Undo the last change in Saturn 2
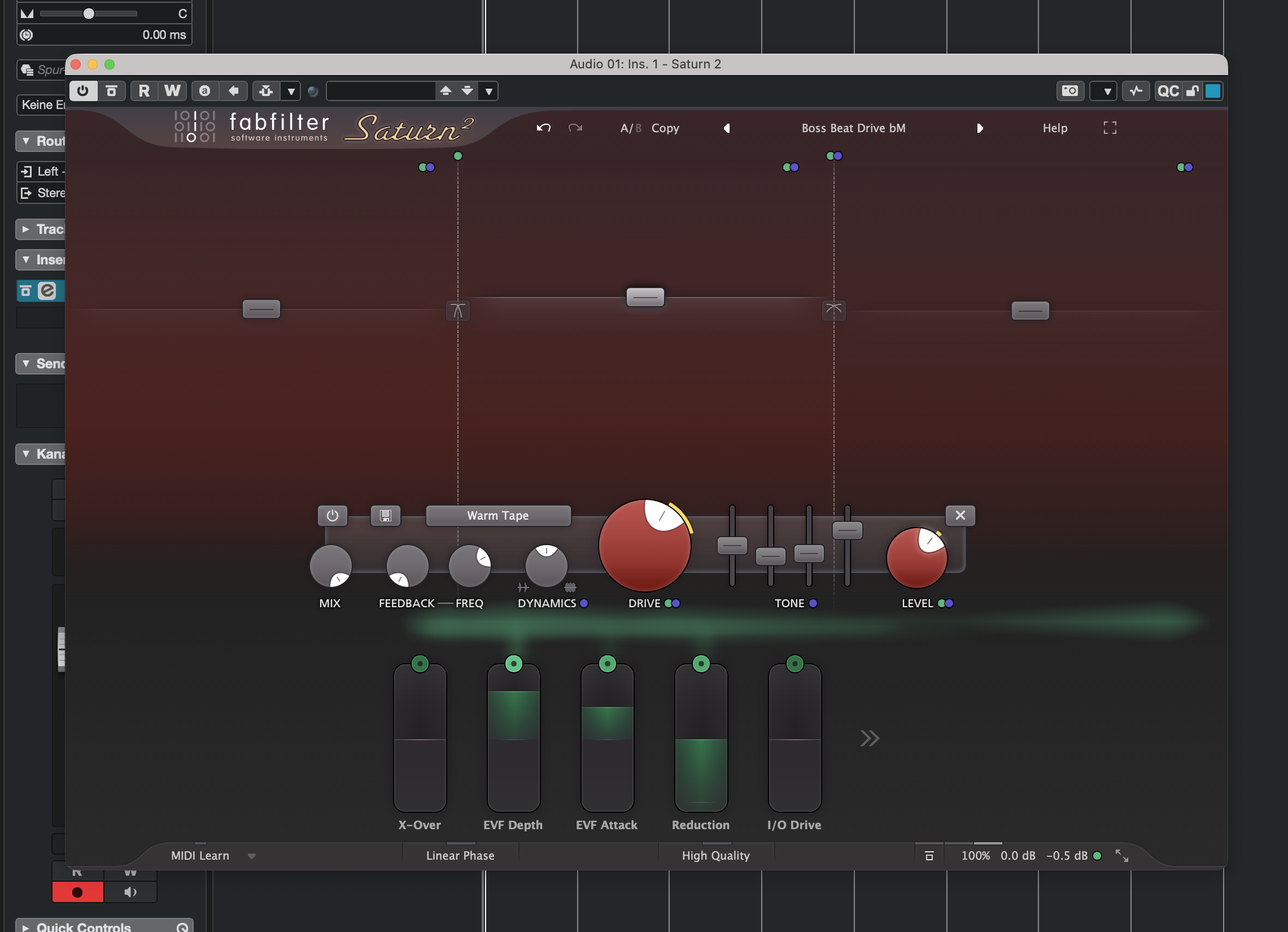The height and width of the screenshot is (932, 1288). 543,128
